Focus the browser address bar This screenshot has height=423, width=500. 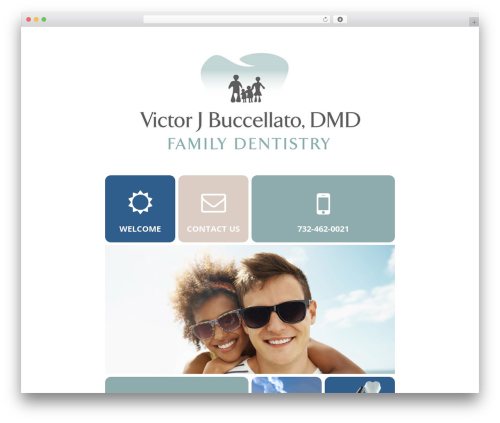(x=236, y=20)
